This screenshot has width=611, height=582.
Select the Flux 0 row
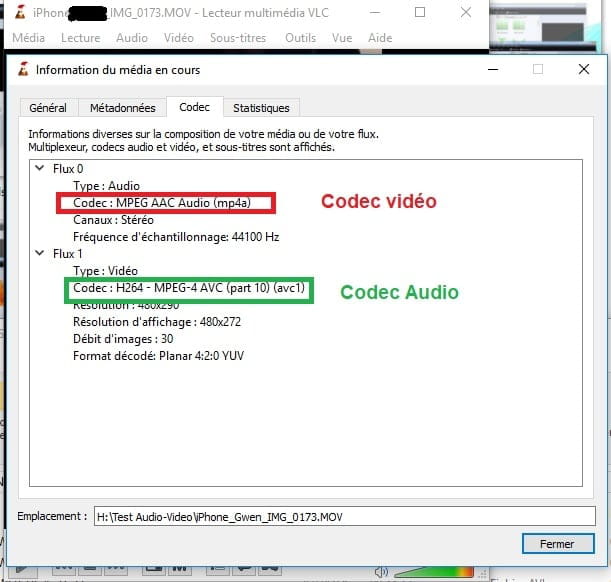(68, 169)
